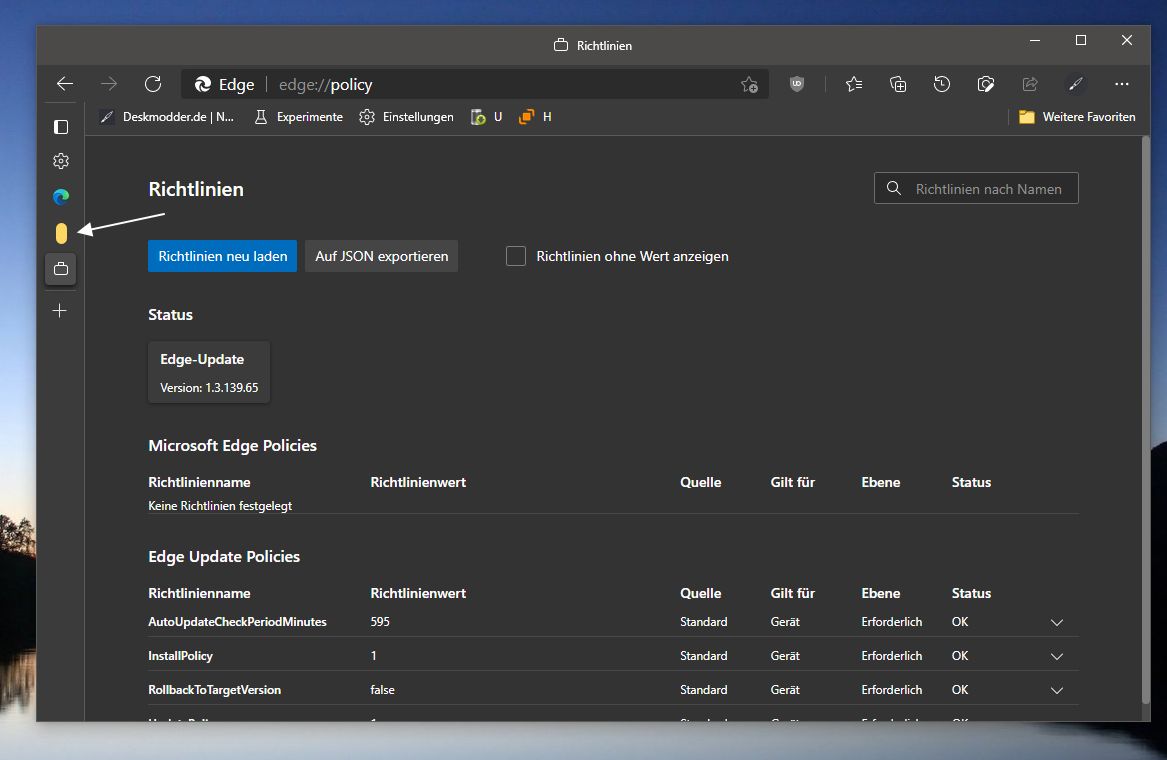Open the Experimente favorite
Viewport: 1167px width, 760px height.
pos(298,117)
